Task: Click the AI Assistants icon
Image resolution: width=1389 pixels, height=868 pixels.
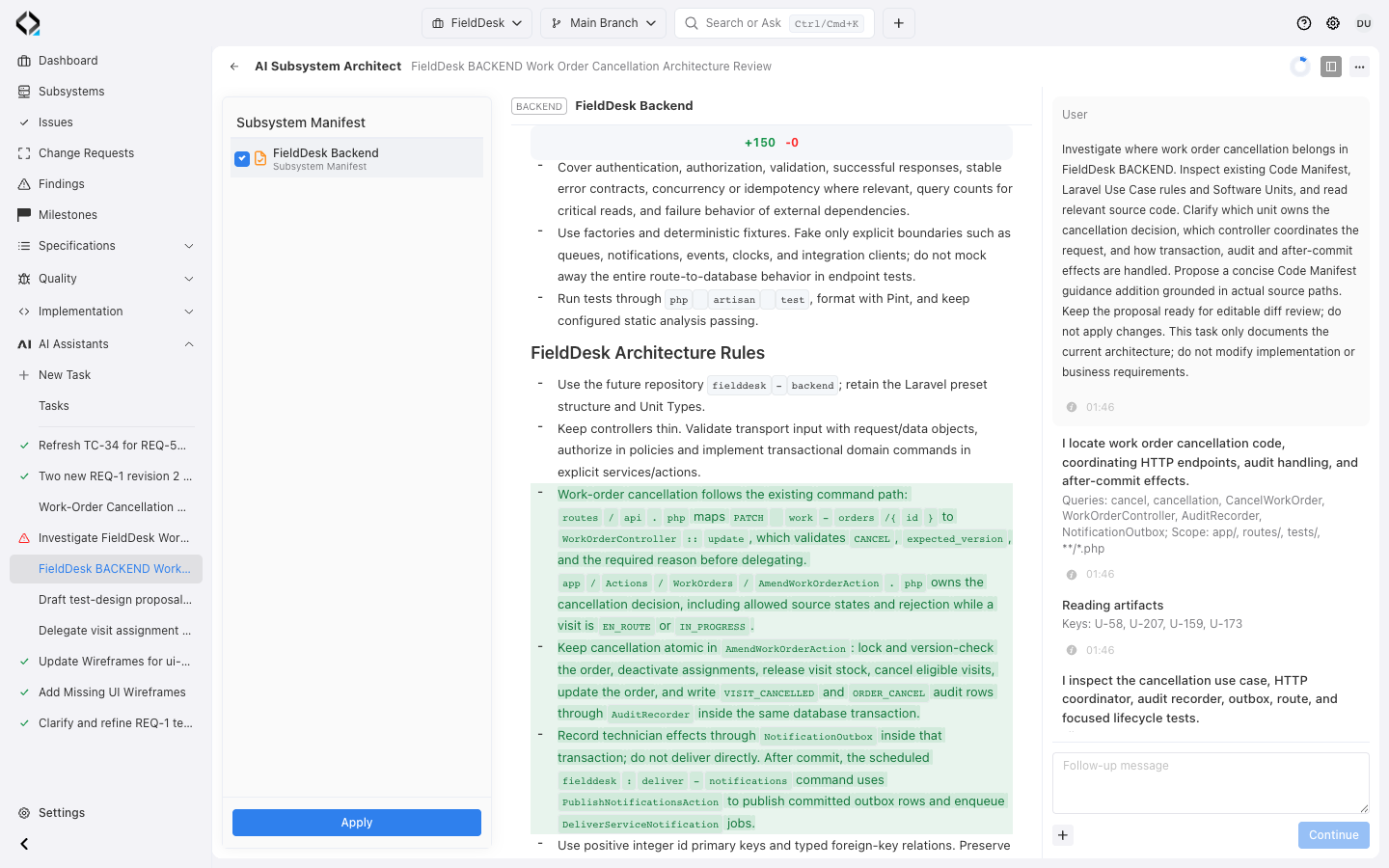Action: coord(24,344)
